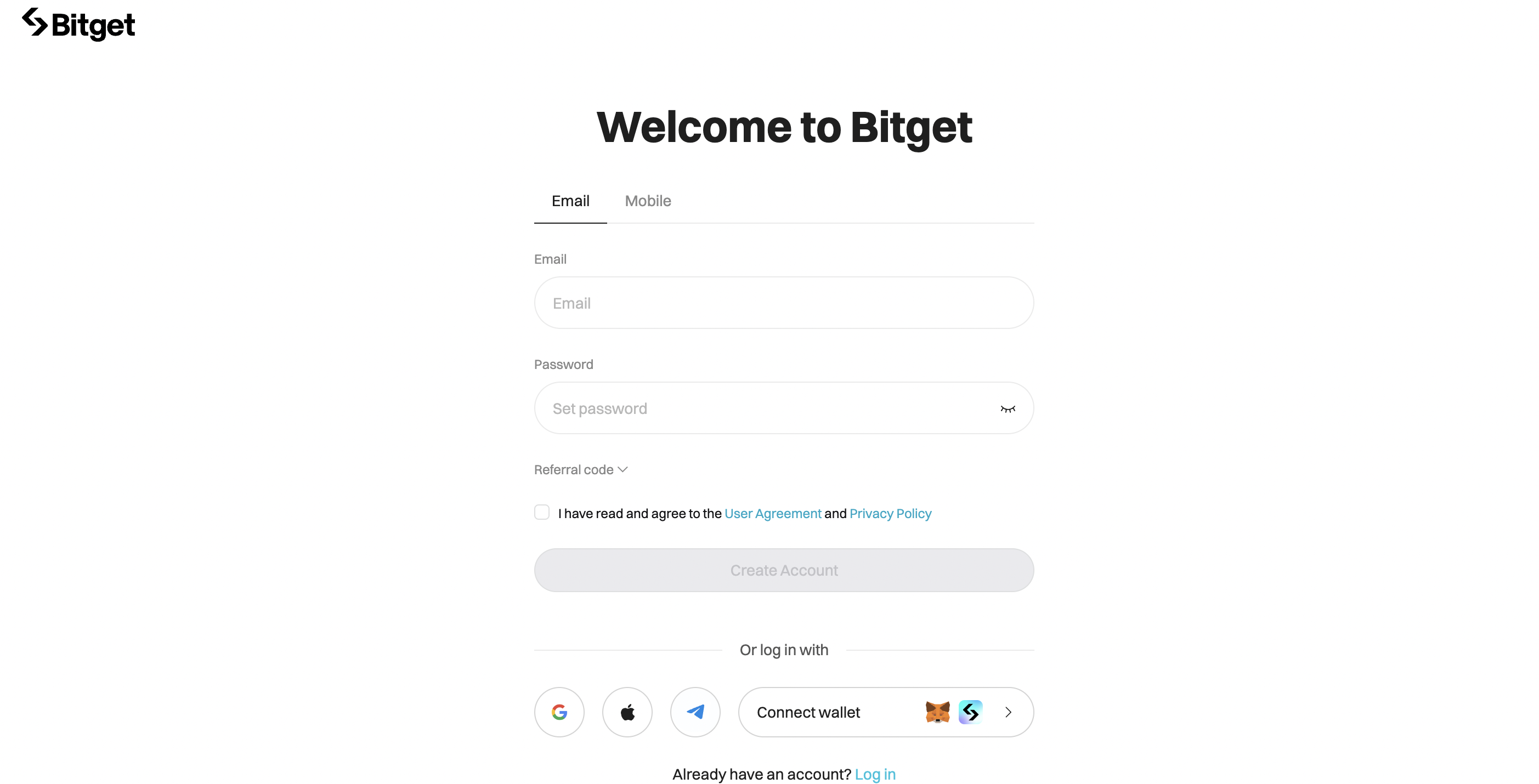Click the User Agreement link
1539x784 pixels.
(x=772, y=513)
